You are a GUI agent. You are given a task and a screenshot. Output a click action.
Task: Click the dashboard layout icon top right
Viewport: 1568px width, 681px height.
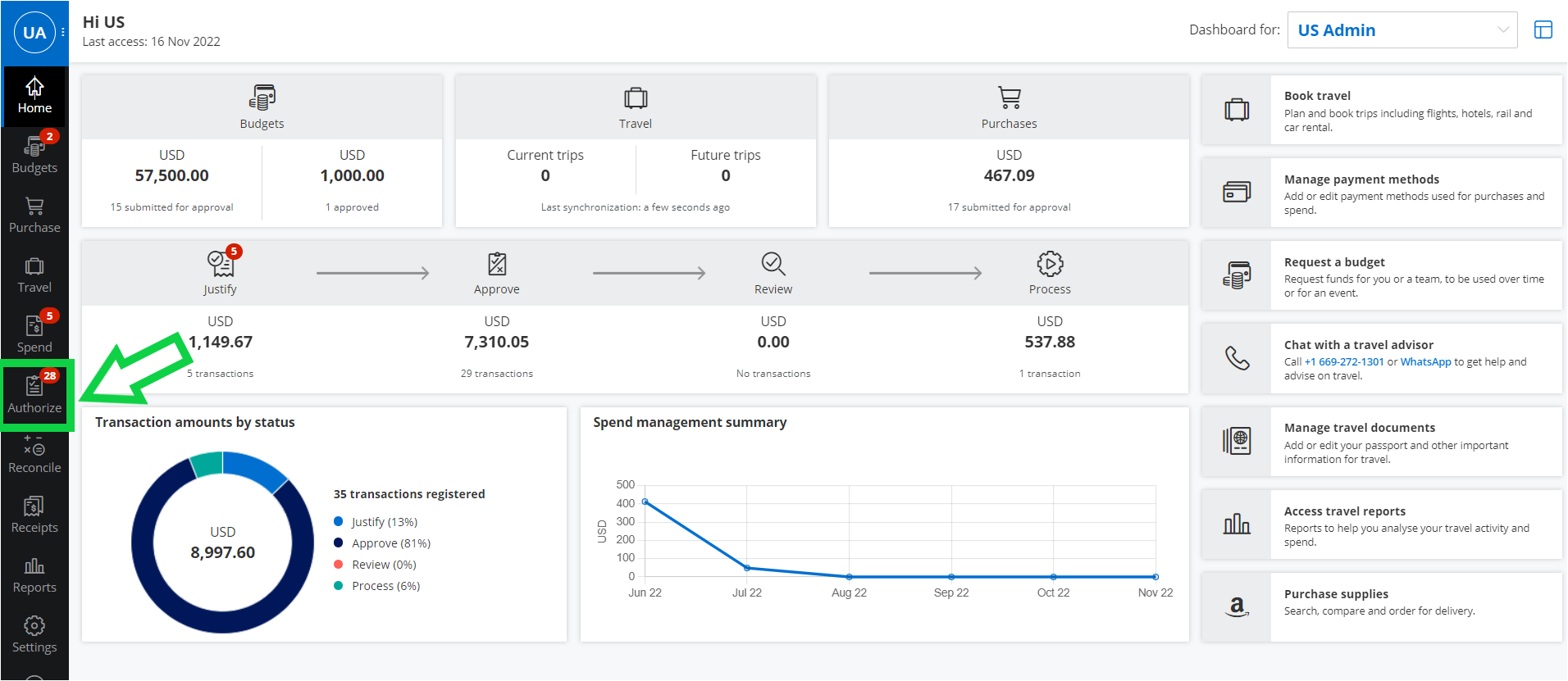pyautogui.click(x=1543, y=30)
